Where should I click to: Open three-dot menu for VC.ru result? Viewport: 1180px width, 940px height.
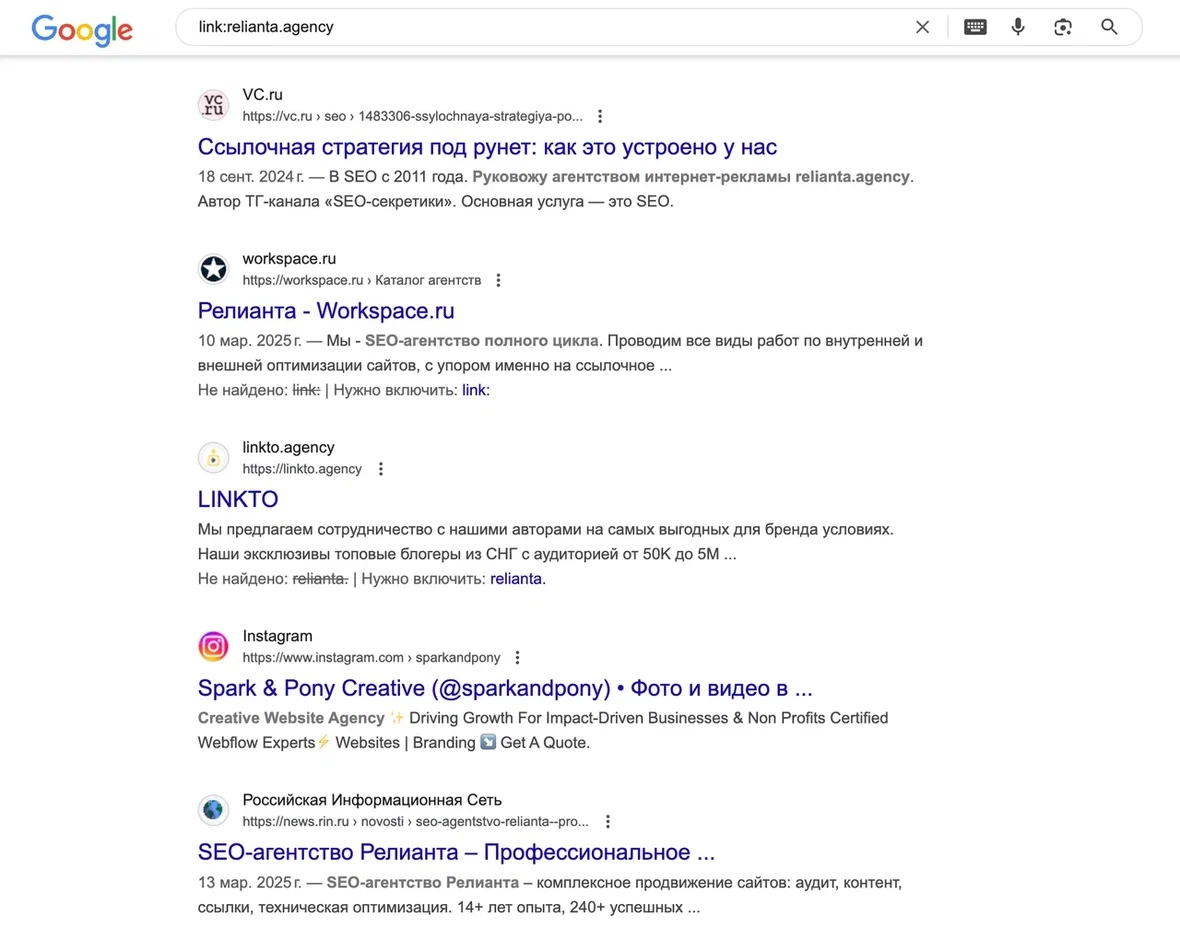(600, 117)
